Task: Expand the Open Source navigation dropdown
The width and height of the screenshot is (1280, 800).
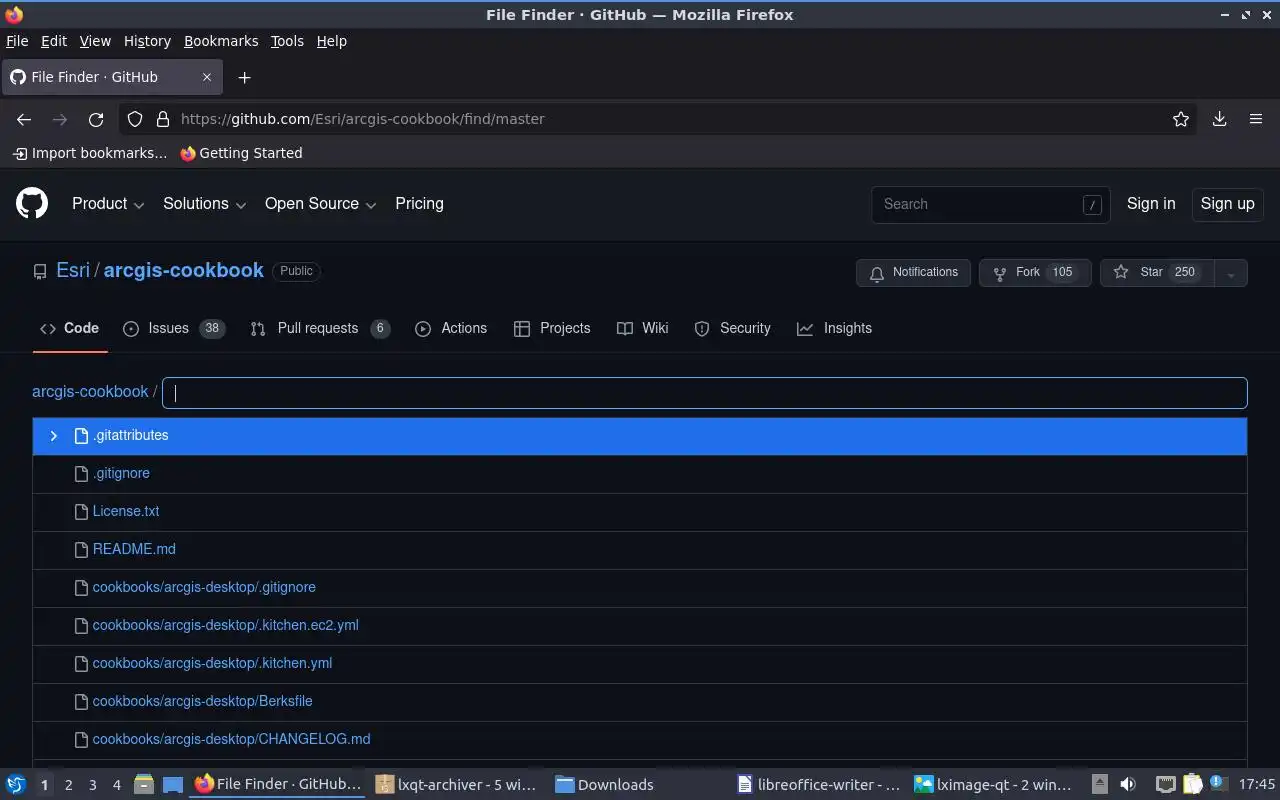Action: [320, 204]
